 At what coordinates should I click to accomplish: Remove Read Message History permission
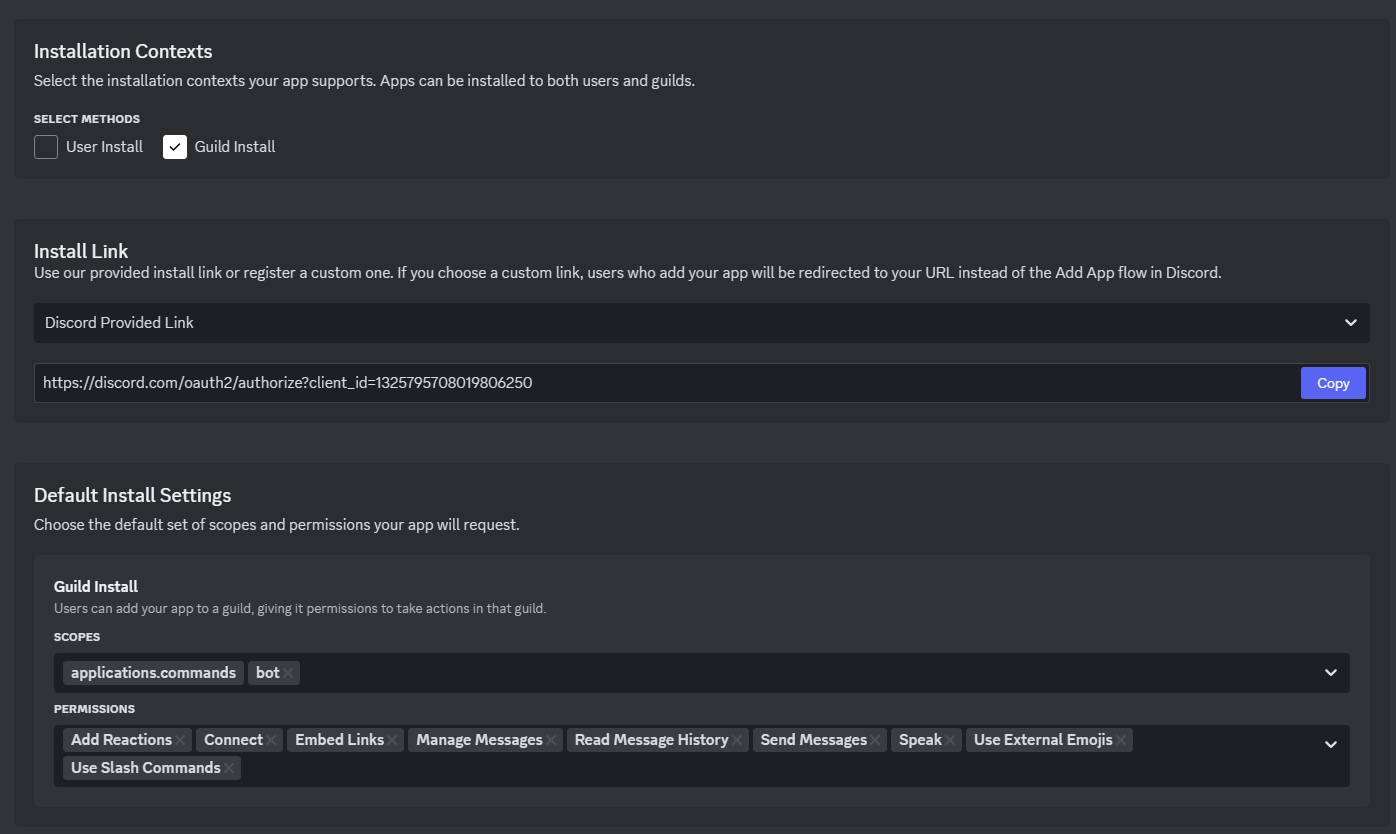pyautogui.click(x=737, y=740)
